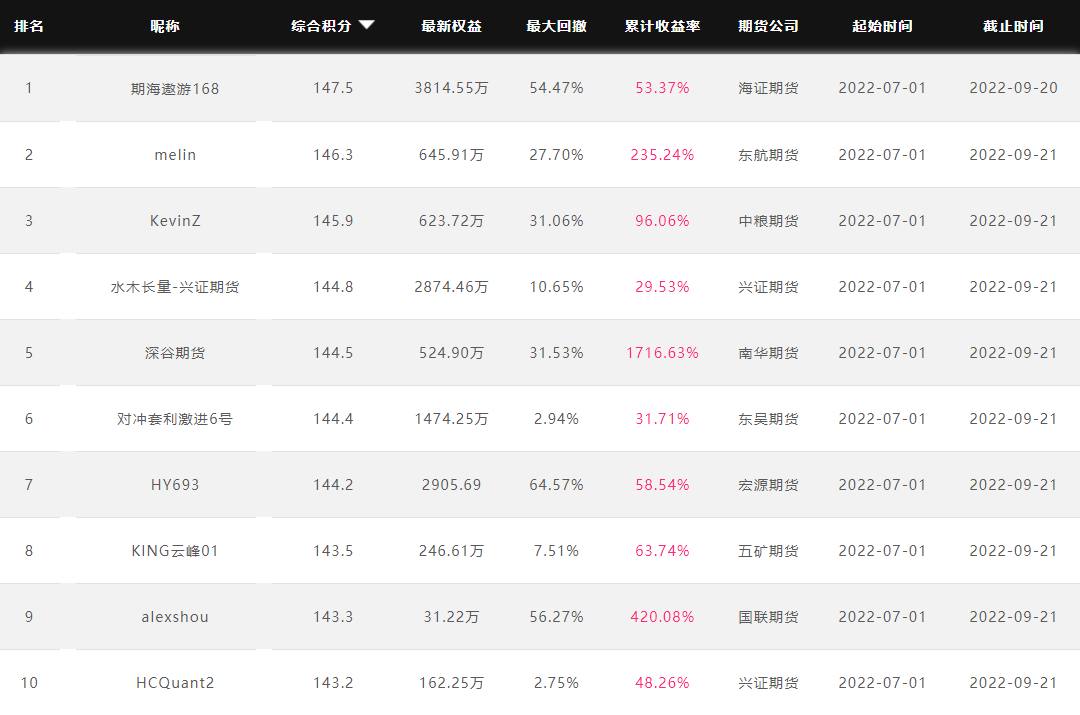Click equity value 162.25万
1080x715 pixels.
[x=452, y=683]
